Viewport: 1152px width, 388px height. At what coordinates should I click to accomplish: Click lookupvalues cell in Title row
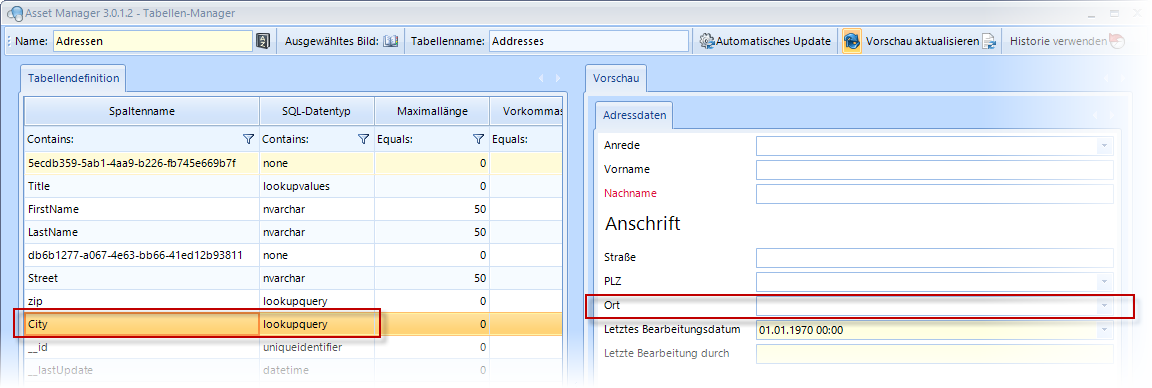(317, 187)
